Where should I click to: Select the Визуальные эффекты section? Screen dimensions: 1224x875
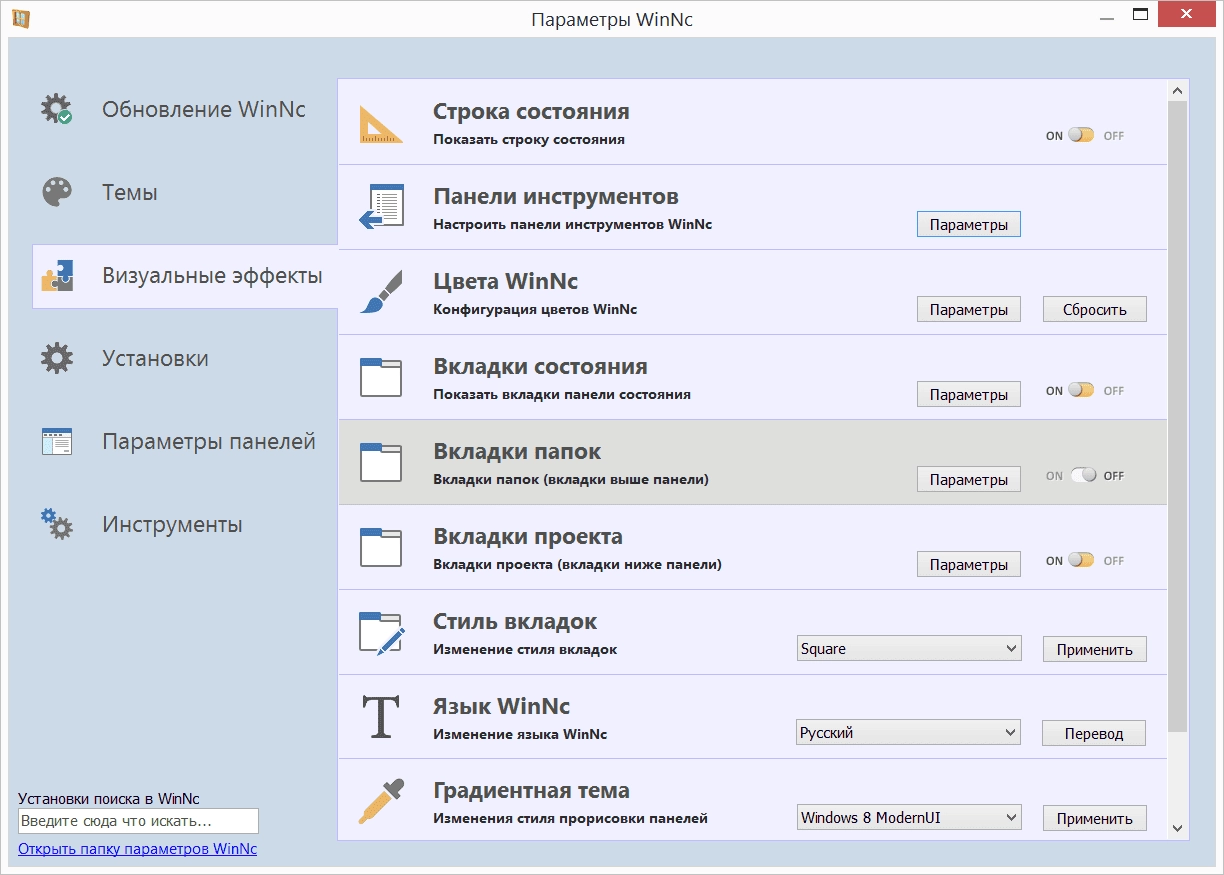[184, 275]
